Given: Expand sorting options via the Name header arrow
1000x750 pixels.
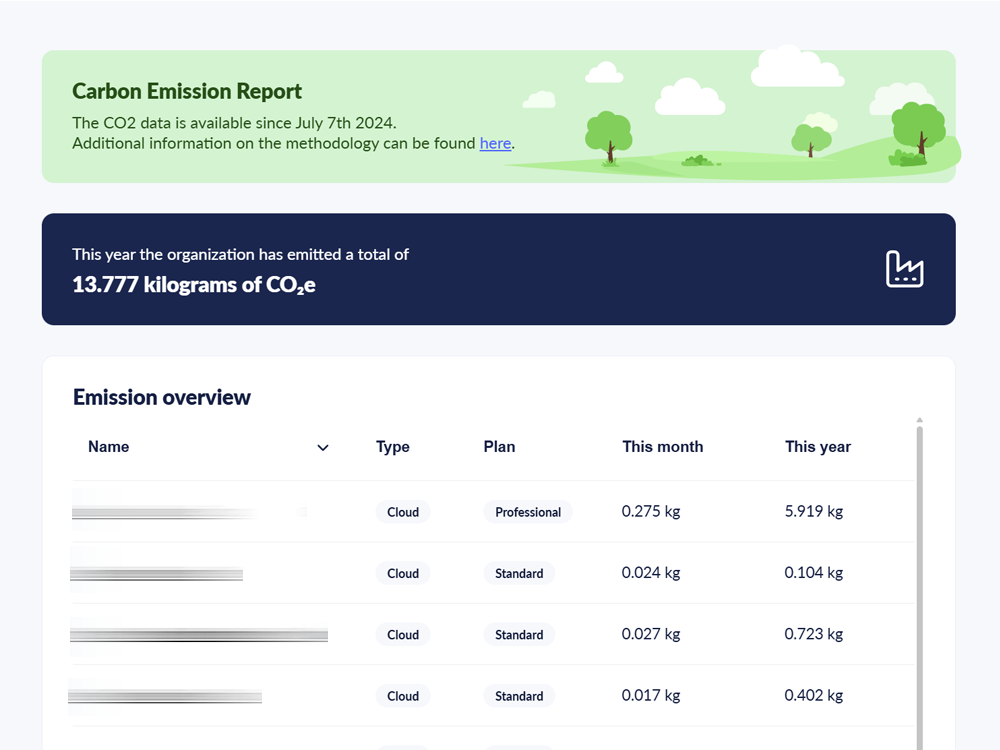Looking at the screenshot, I should pyautogui.click(x=322, y=447).
